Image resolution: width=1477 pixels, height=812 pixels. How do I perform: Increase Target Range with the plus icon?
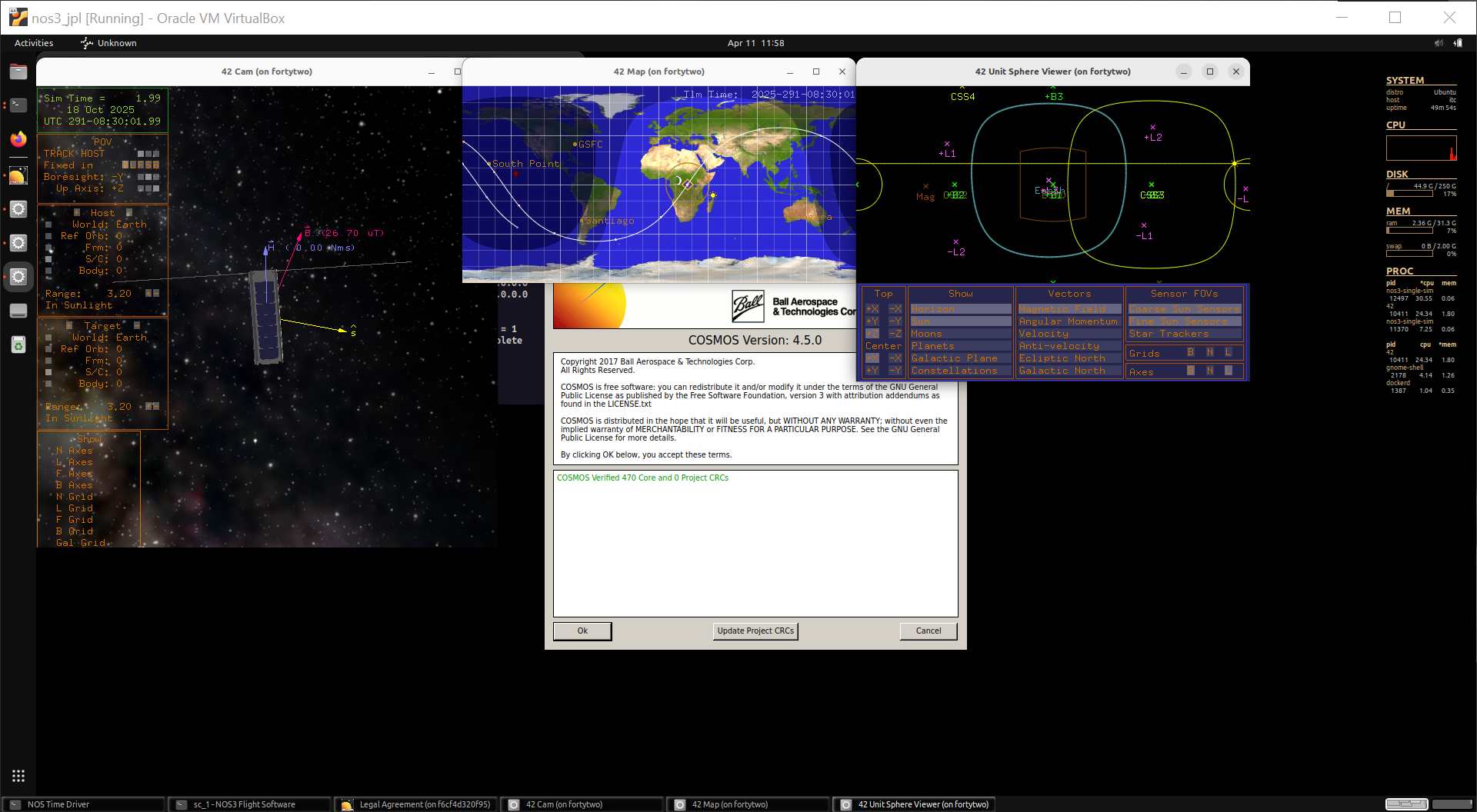(x=148, y=406)
